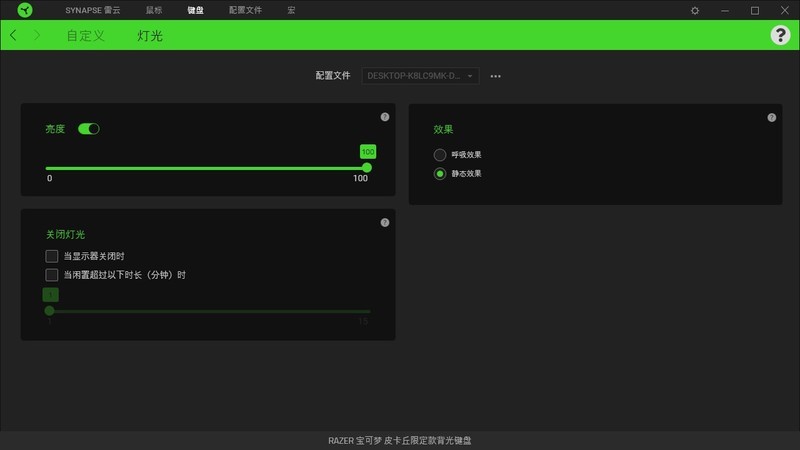Open help for the 亮度 panel
The height and width of the screenshot is (450, 800).
pos(385,117)
